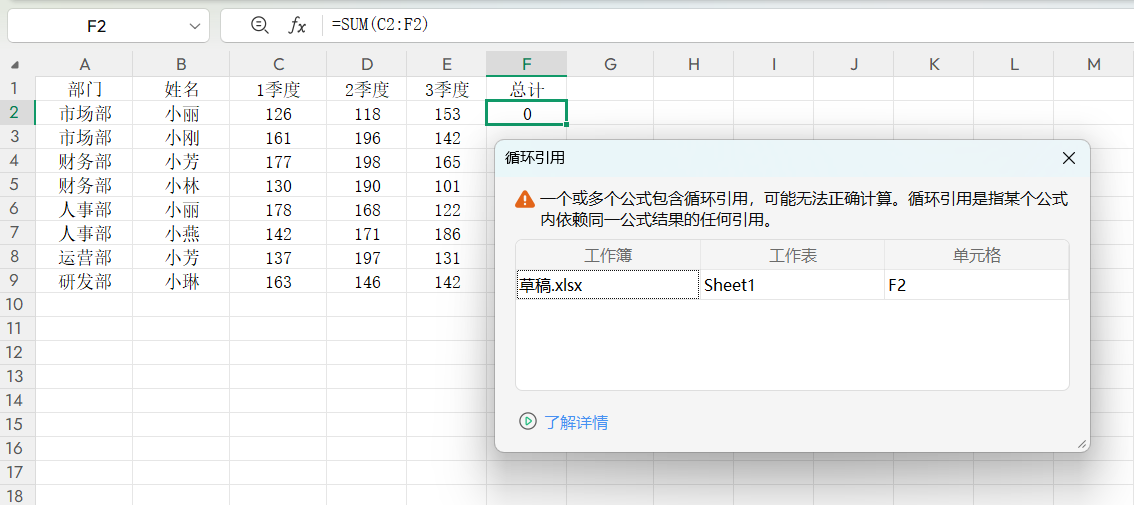Close the 循环引用 dialog
The height and width of the screenshot is (505, 1134).
[x=1068, y=158]
